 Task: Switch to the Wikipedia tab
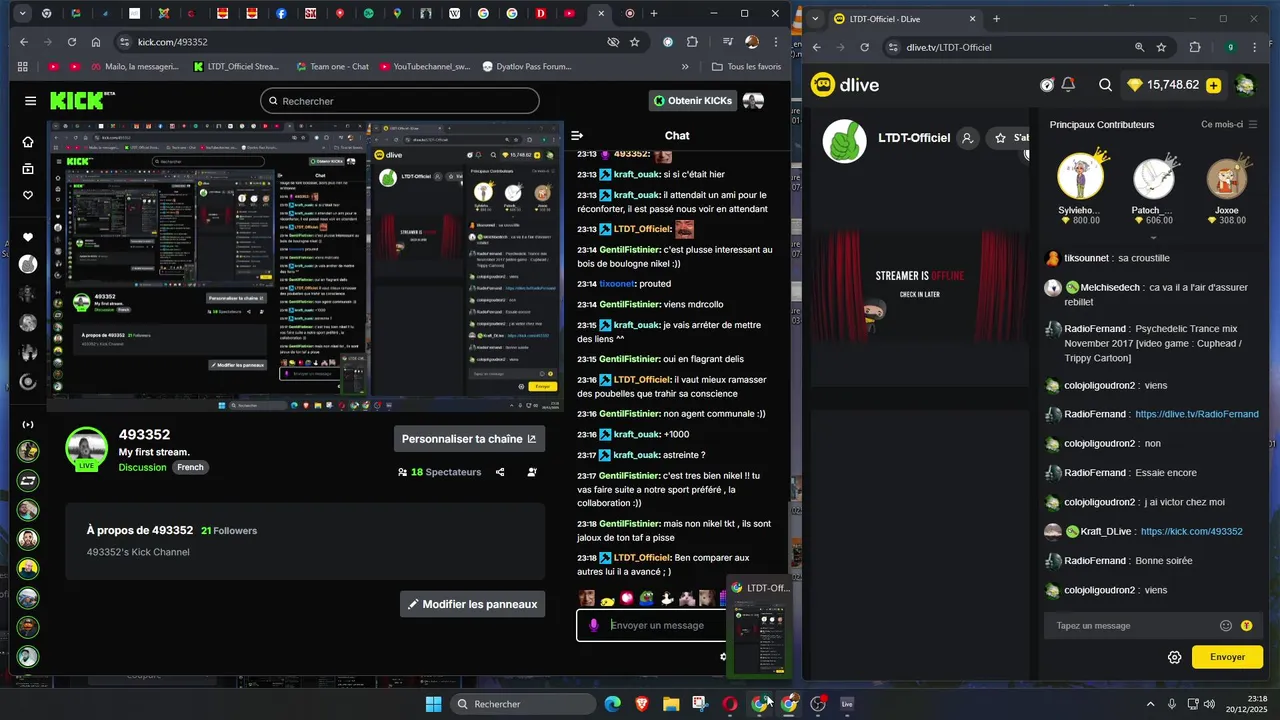(455, 14)
